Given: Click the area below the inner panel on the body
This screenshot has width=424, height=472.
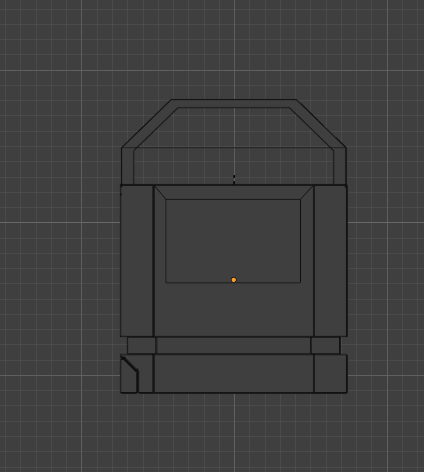Looking at the screenshot, I should click(x=234, y=309).
